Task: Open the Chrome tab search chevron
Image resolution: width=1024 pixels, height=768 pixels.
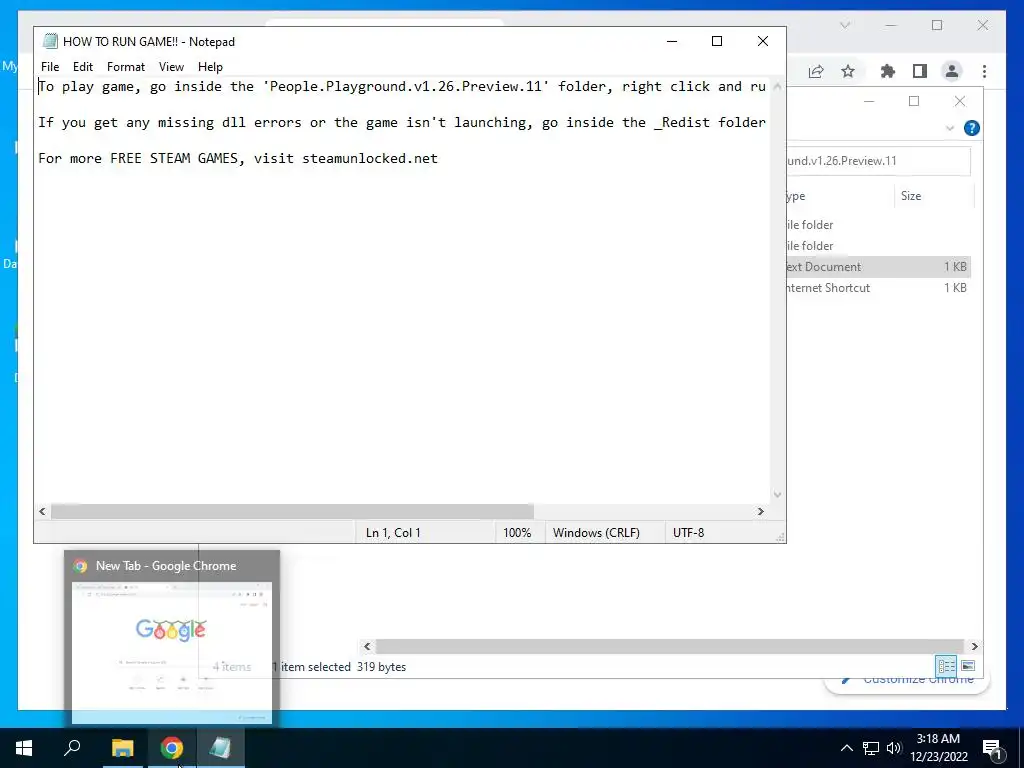Action: (845, 25)
